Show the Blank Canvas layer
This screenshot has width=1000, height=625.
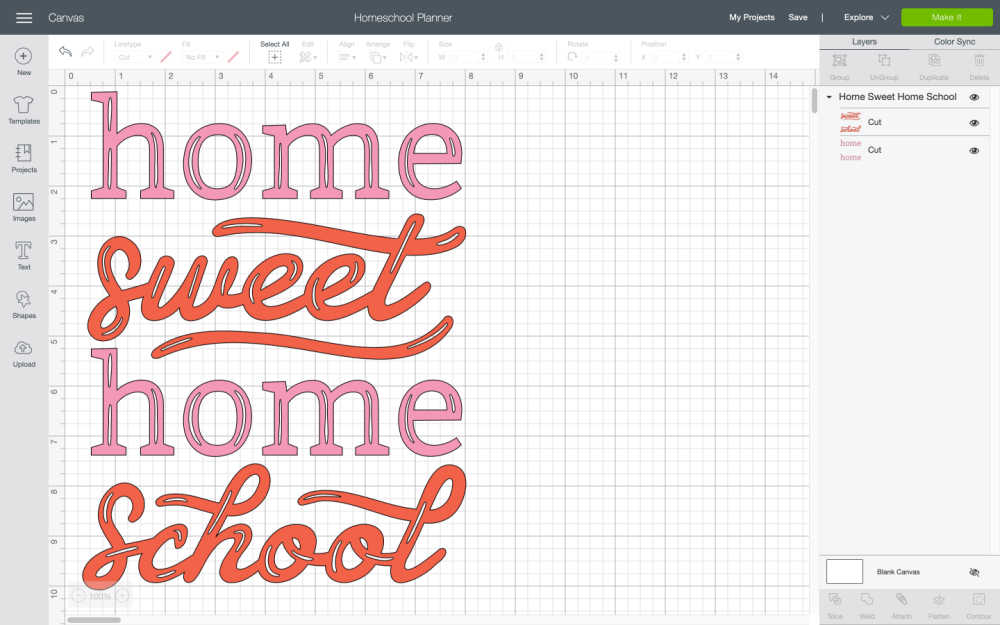(974, 572)
